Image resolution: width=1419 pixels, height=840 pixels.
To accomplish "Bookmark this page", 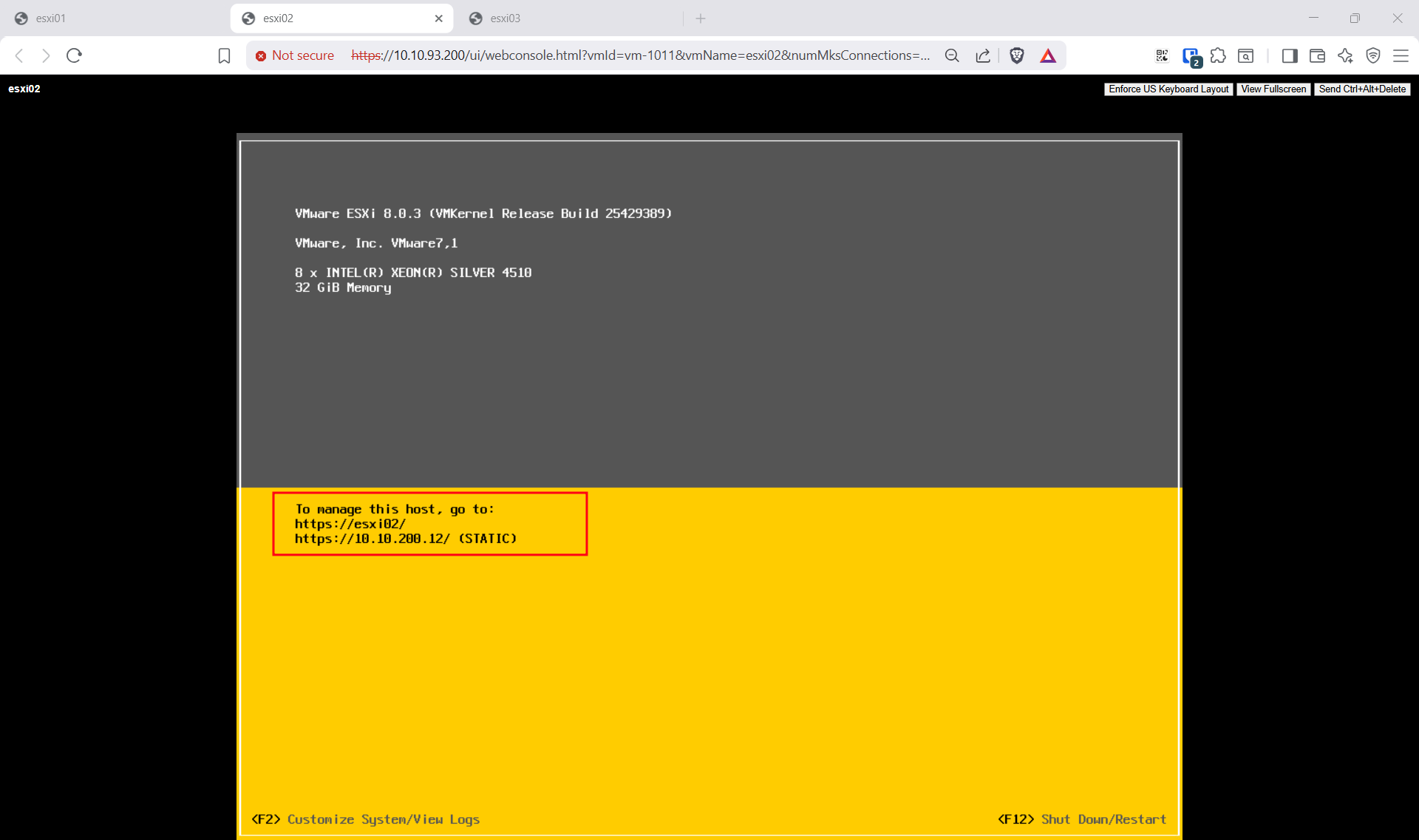I will [224, 55].
